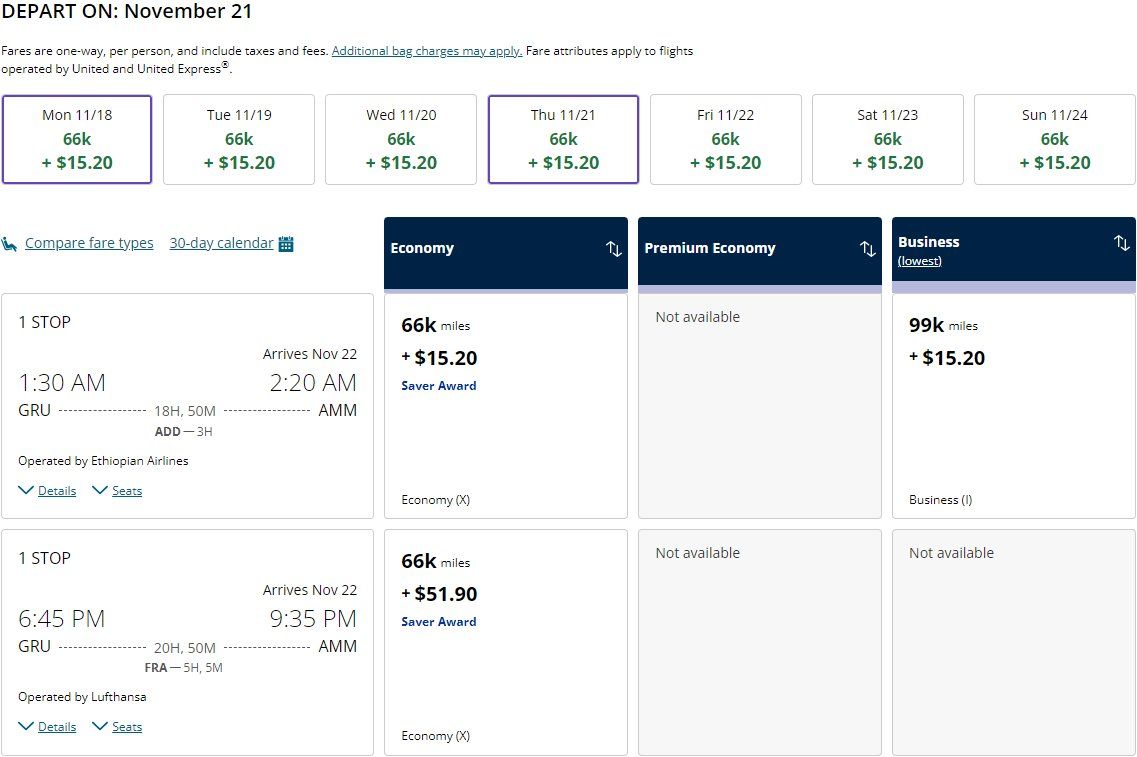Open the Additional bag charges may apply link

[x=427, y=51]
